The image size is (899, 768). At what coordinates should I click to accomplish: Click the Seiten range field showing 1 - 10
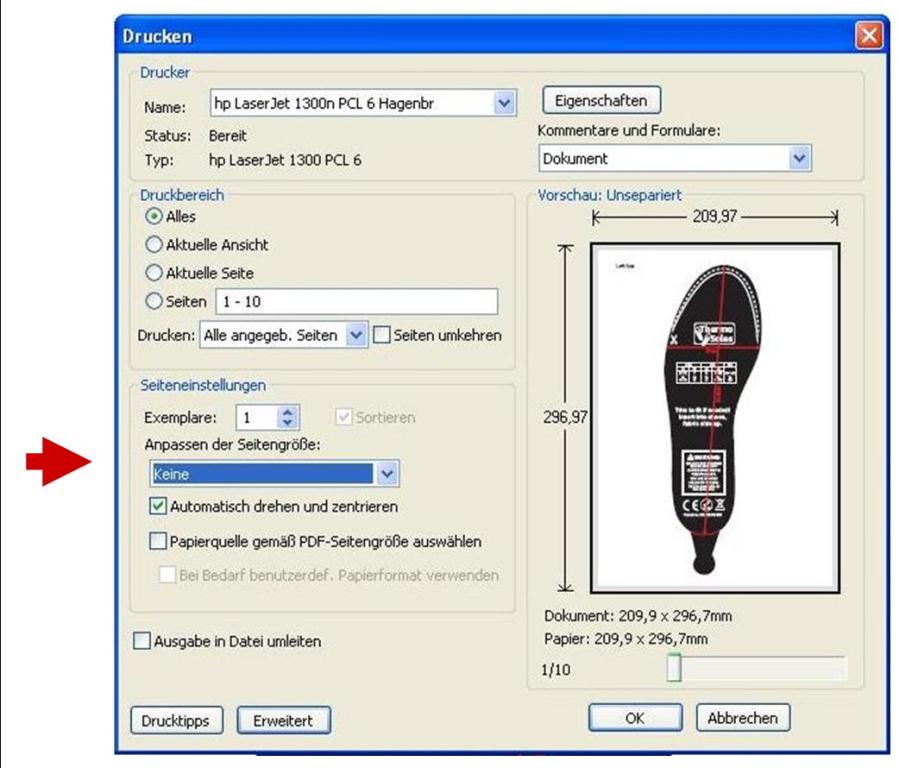(x=357, y=301)
